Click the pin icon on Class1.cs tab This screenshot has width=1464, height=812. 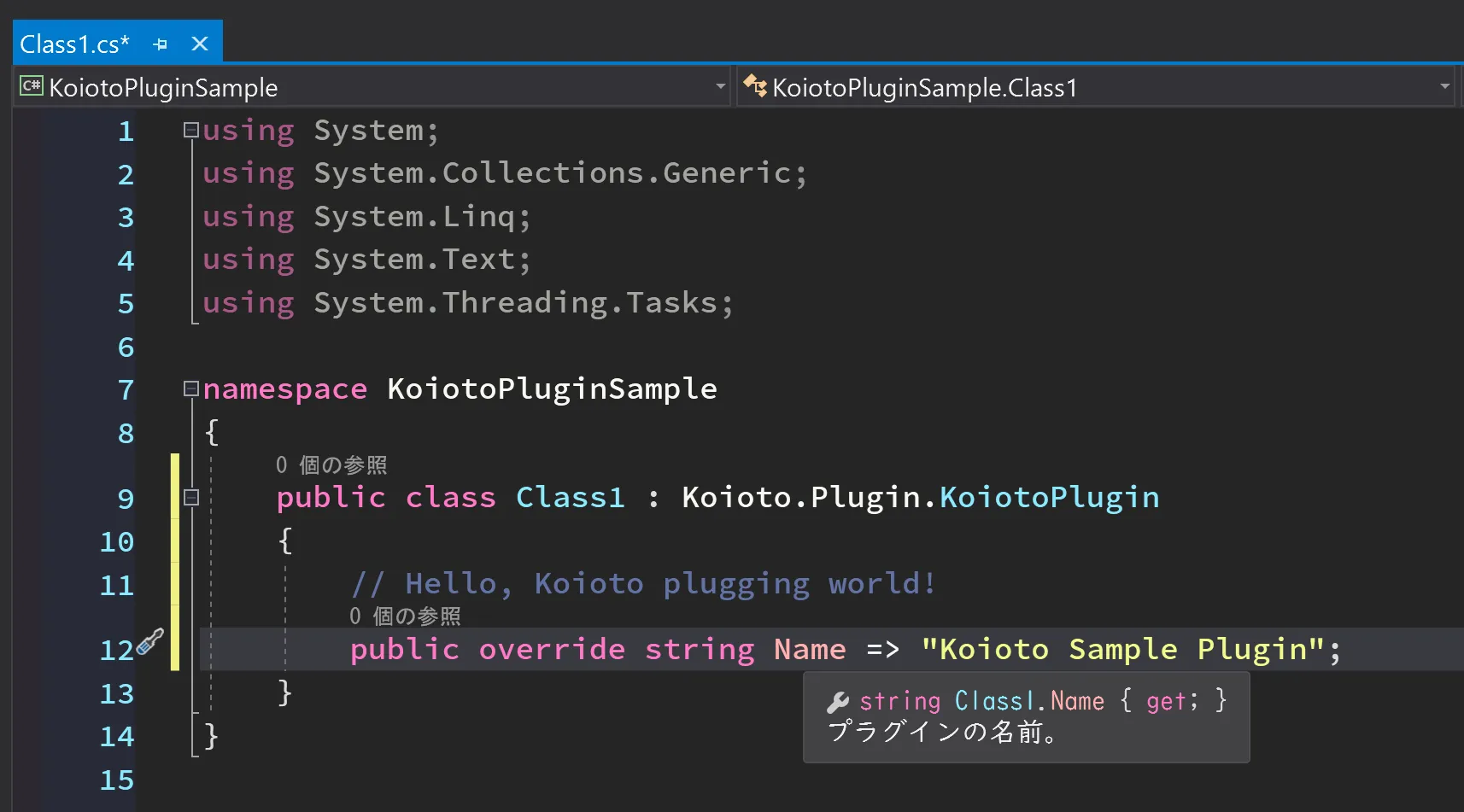tap(160, 44)
